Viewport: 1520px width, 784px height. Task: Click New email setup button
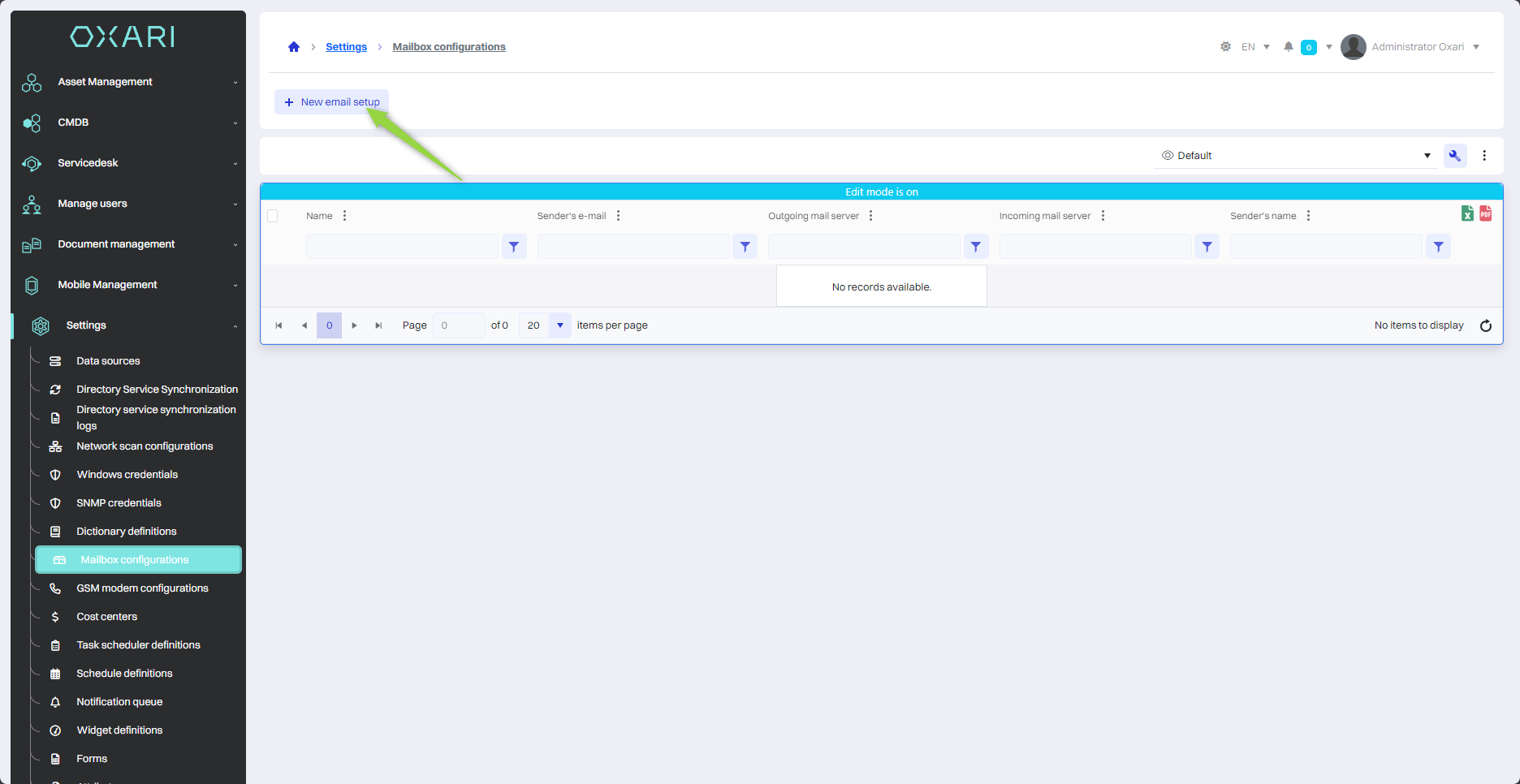pos(332,102)
